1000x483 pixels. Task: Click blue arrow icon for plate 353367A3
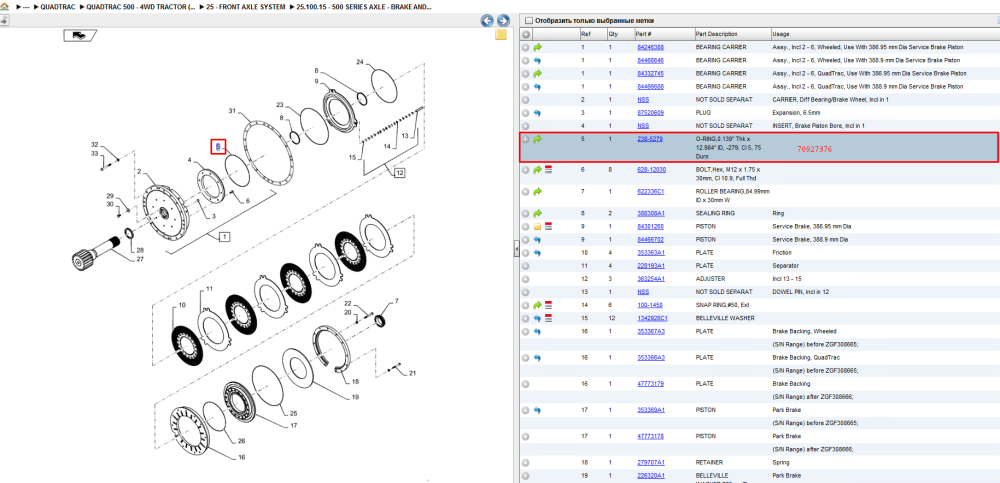coord(538,332)
